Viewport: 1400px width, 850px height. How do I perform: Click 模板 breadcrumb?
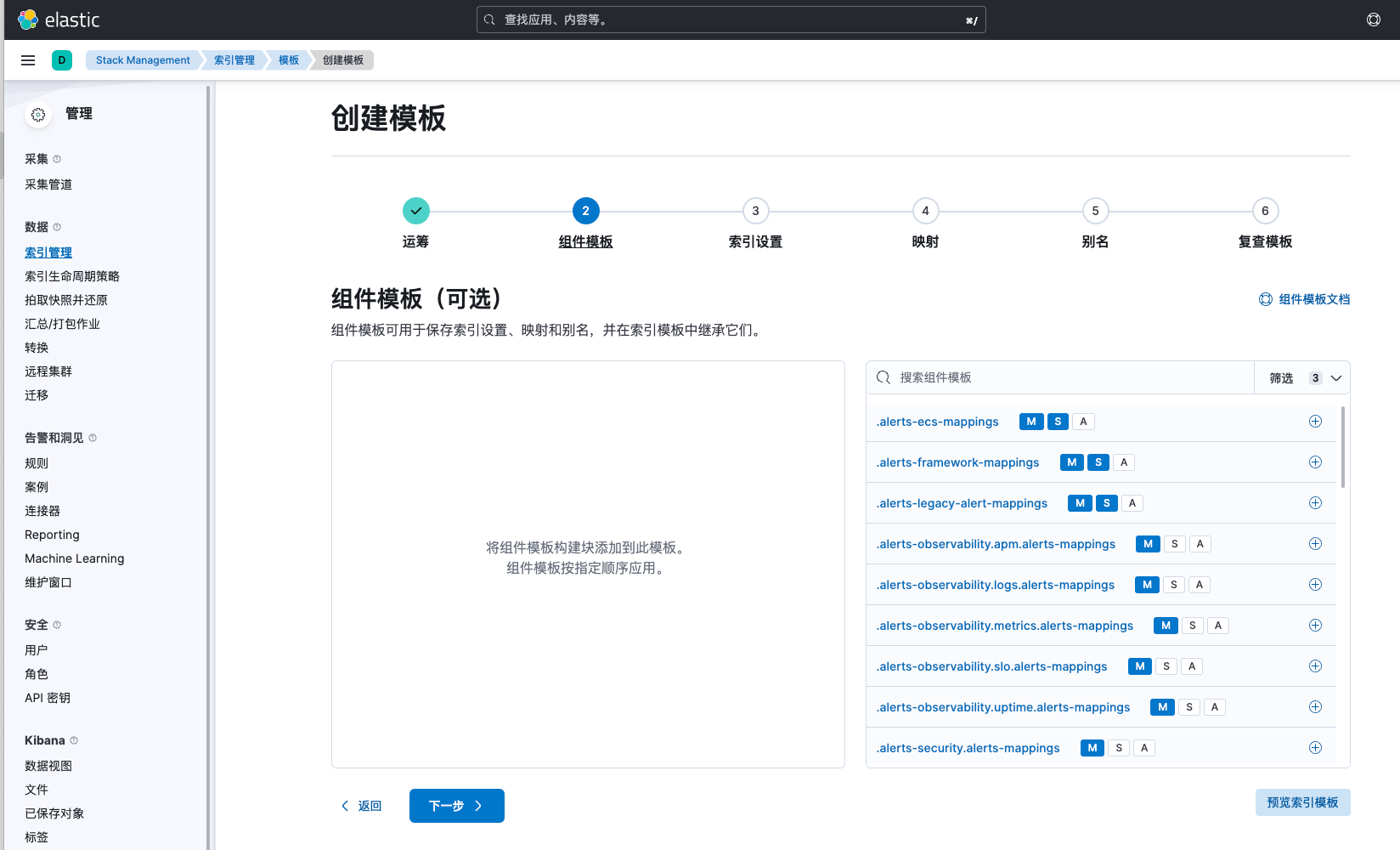coord(289,60)
